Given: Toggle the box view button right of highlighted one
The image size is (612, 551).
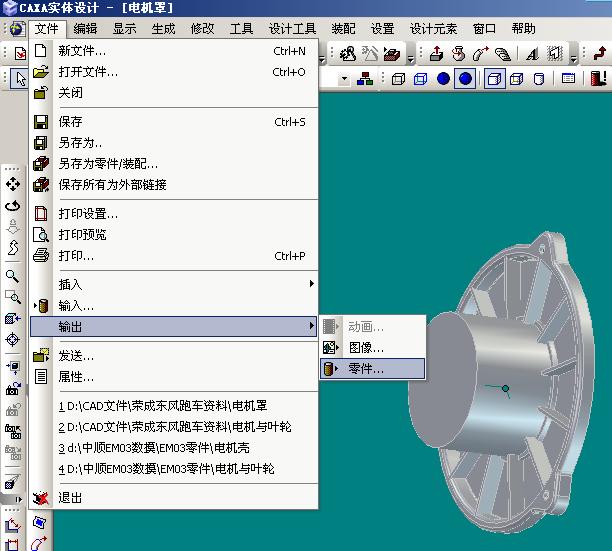Looking at the screenshot, I should pos(516,79).
